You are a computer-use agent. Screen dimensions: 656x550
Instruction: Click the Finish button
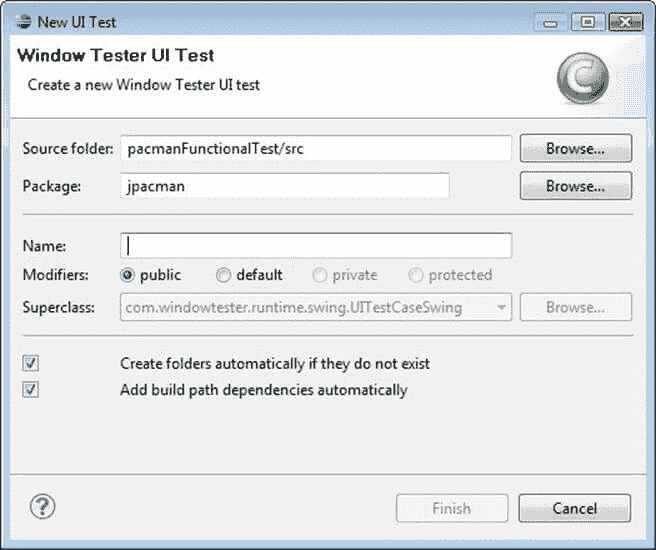coord(452,508)
